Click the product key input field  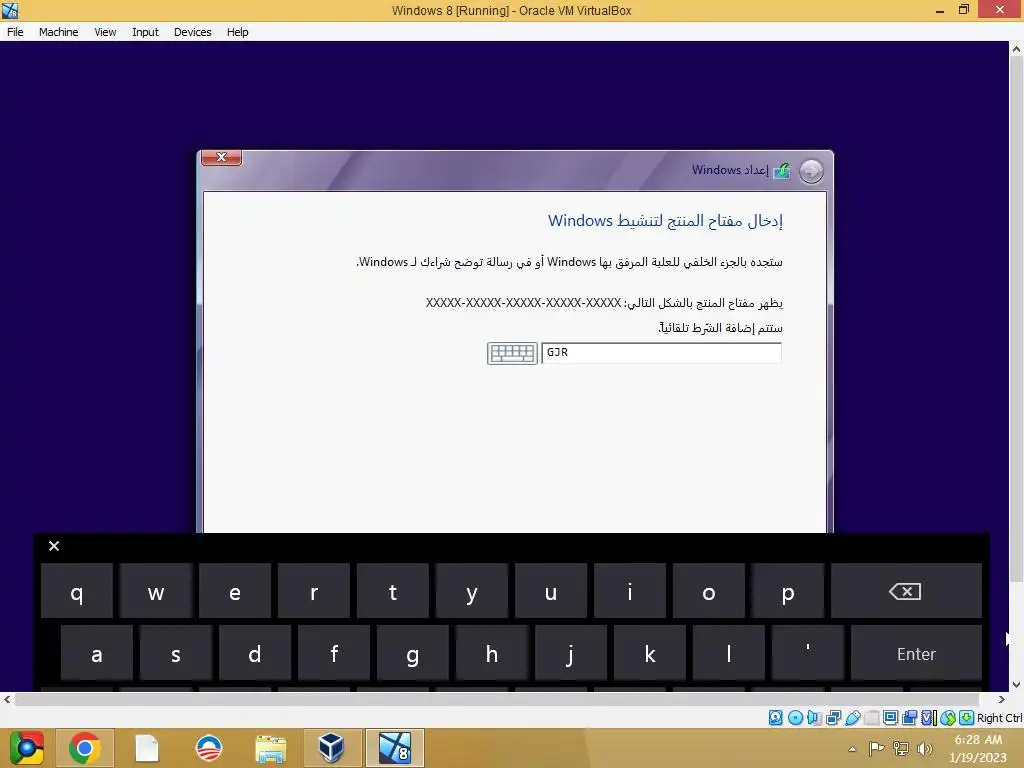[662, 353]
